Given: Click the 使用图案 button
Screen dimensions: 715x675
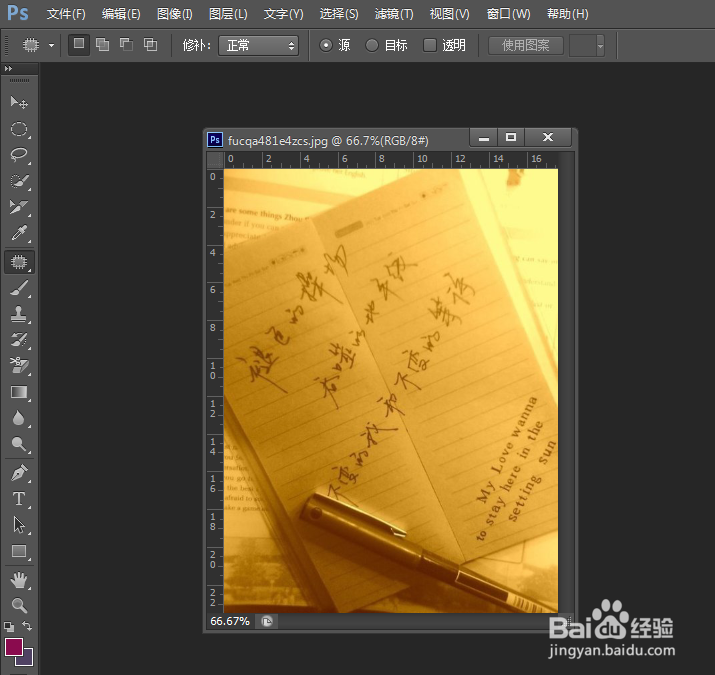Looking at the screenshot, I should [x=526, y=46].
